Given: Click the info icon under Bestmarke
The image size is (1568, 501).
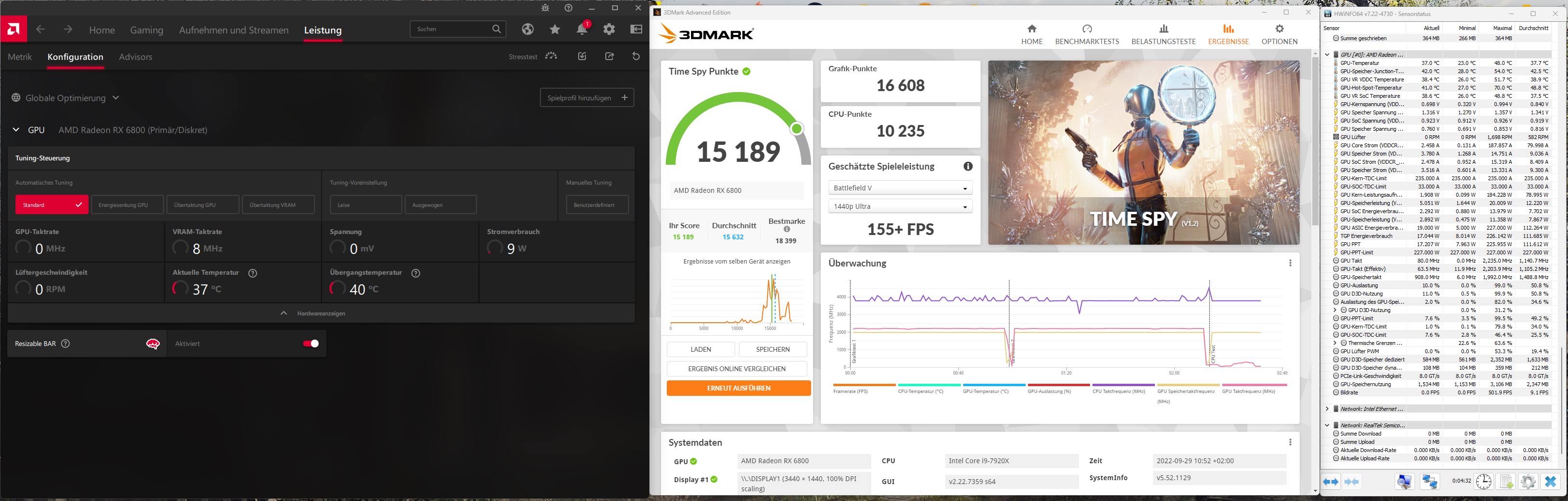Looking at the screenshot, I should [x=786, y=230].
